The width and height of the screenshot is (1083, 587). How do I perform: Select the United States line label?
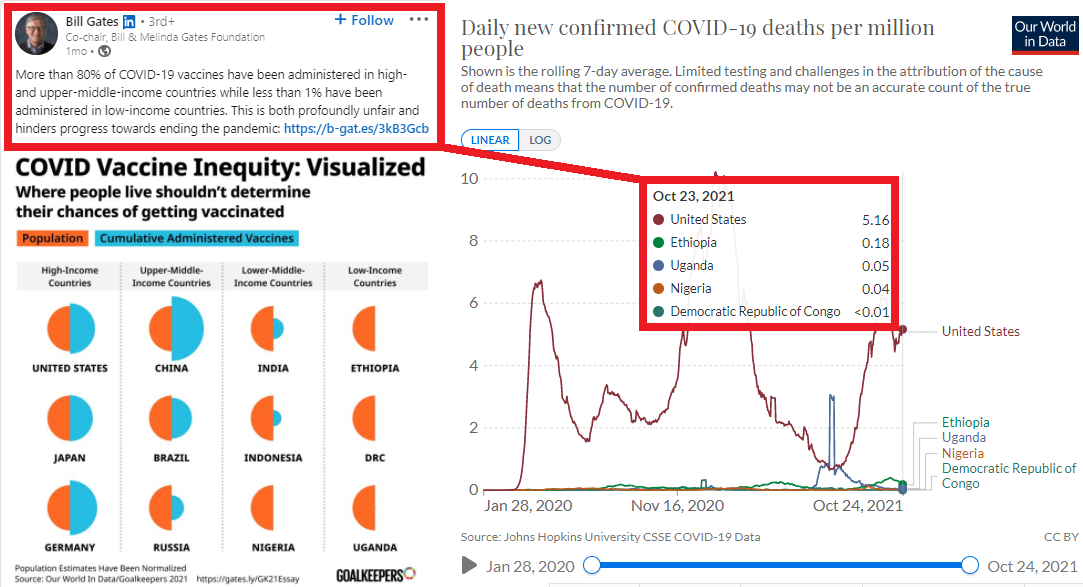tap(980, 331)
